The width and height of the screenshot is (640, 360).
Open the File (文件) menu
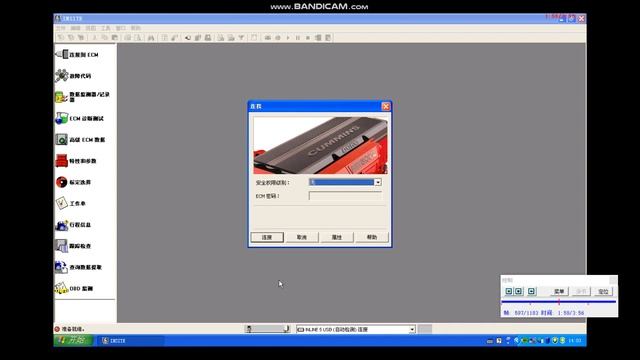point(61,28)
